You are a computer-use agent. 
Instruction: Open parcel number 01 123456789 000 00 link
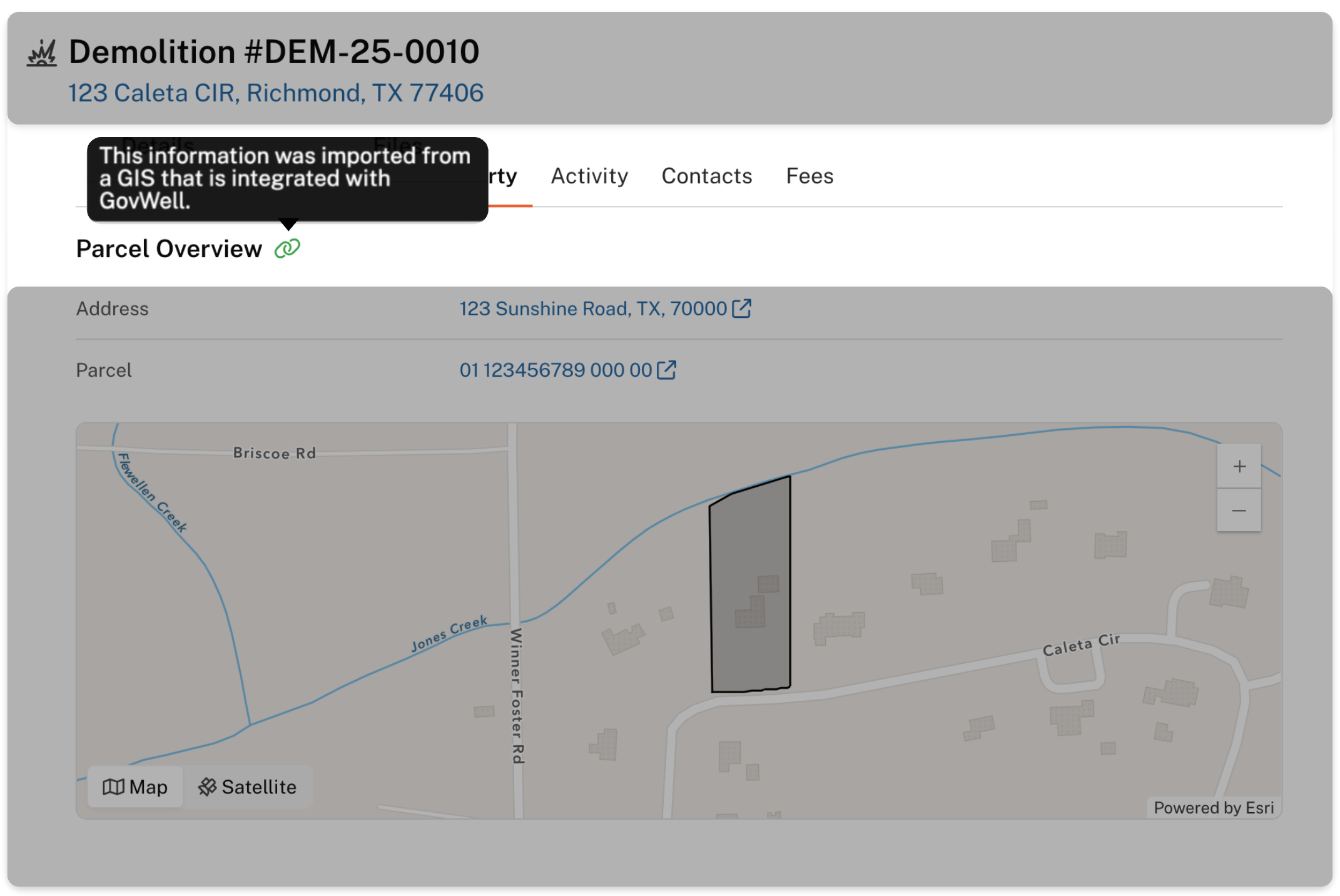[556, 370]
